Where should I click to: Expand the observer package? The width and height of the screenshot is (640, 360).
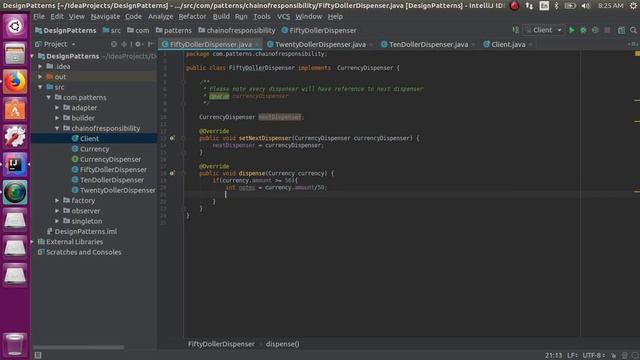click(57, 211)
